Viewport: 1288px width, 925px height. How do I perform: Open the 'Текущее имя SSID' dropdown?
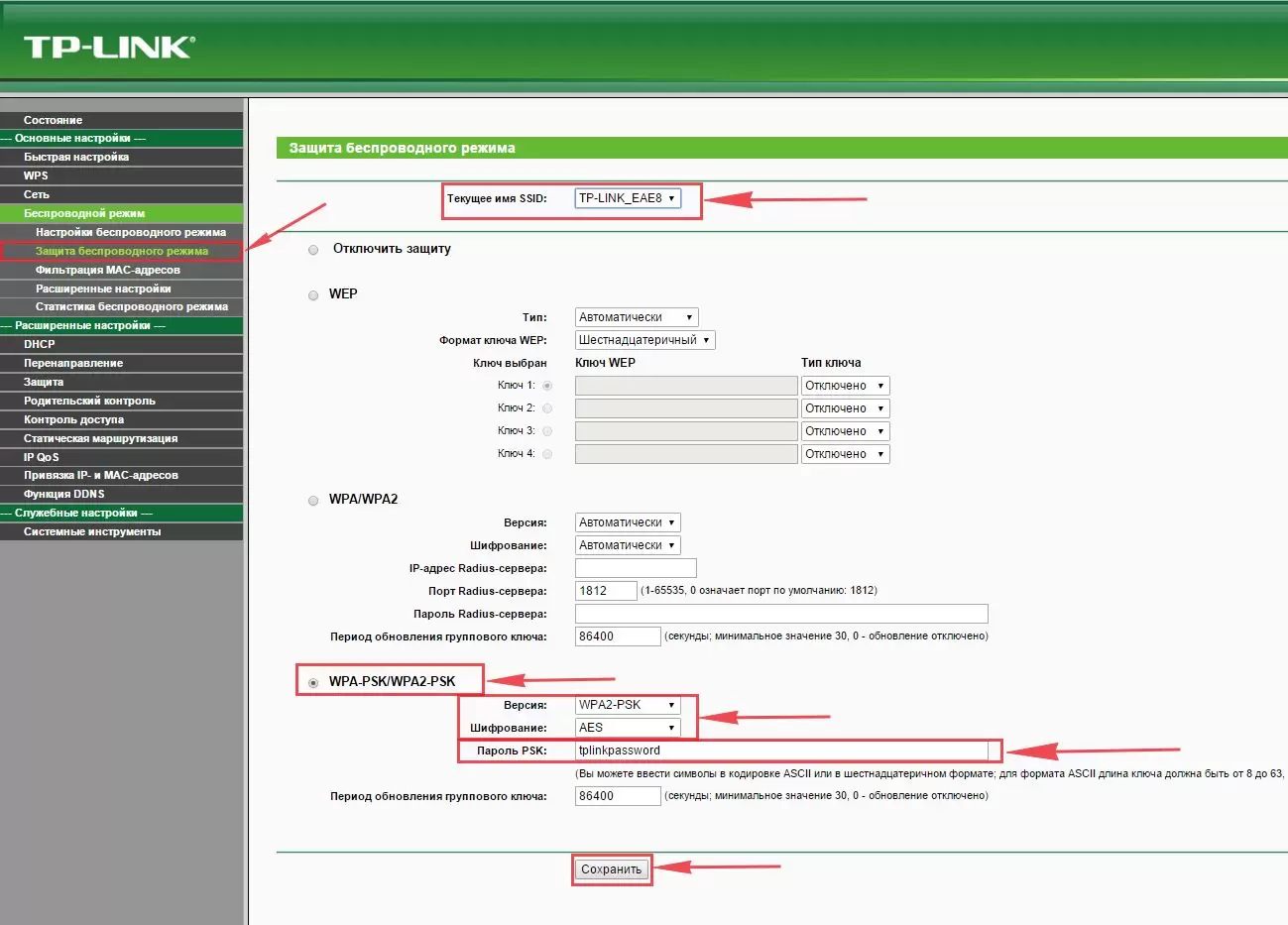(x=628, y=198)
